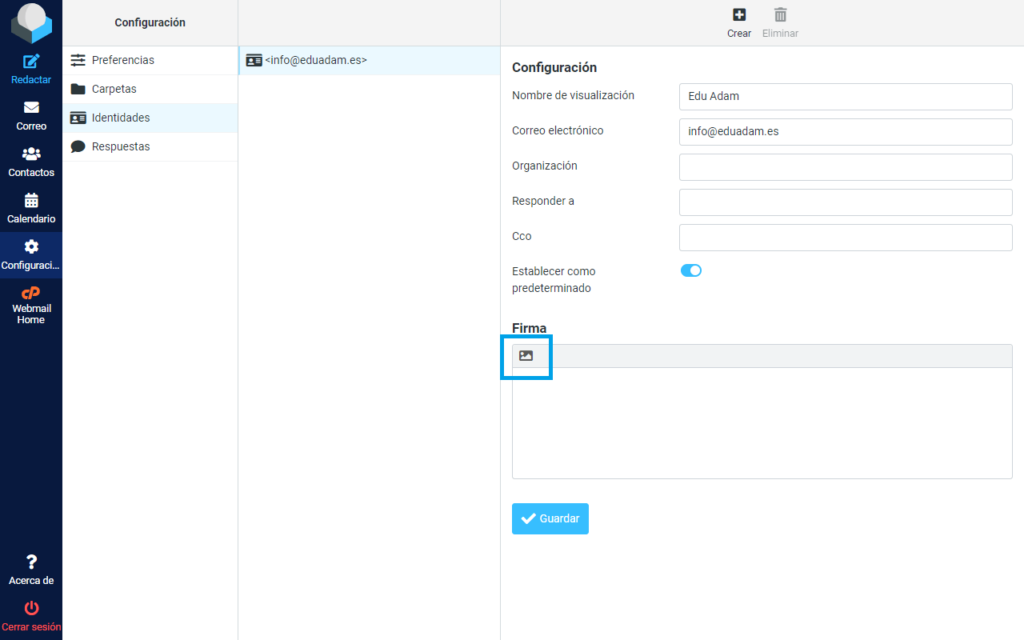Open Contactos in the sidebar
1024x640 pixels.
31,154
